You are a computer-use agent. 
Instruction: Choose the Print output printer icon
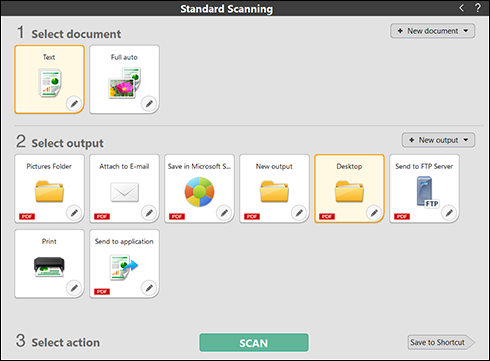49,267
